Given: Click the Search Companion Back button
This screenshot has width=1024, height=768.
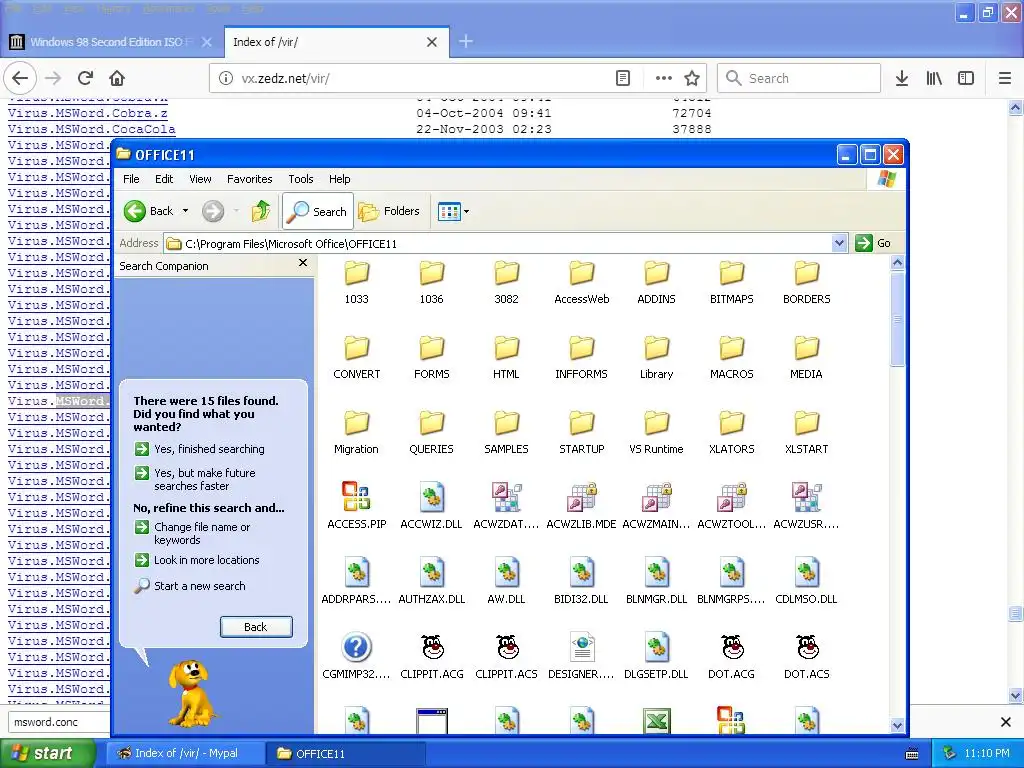Looking at the screenshot, I should coord(256,627).
